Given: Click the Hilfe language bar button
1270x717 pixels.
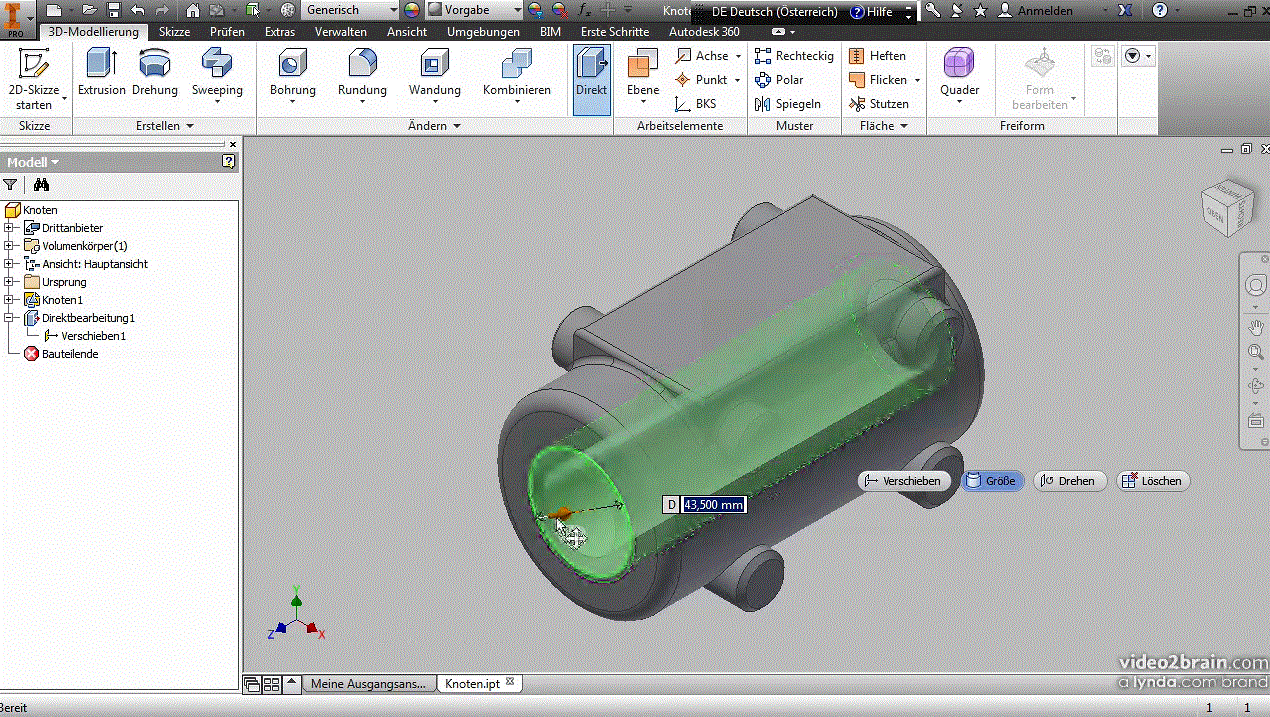Looking at the screenshot, I should [x=871, y=12].
